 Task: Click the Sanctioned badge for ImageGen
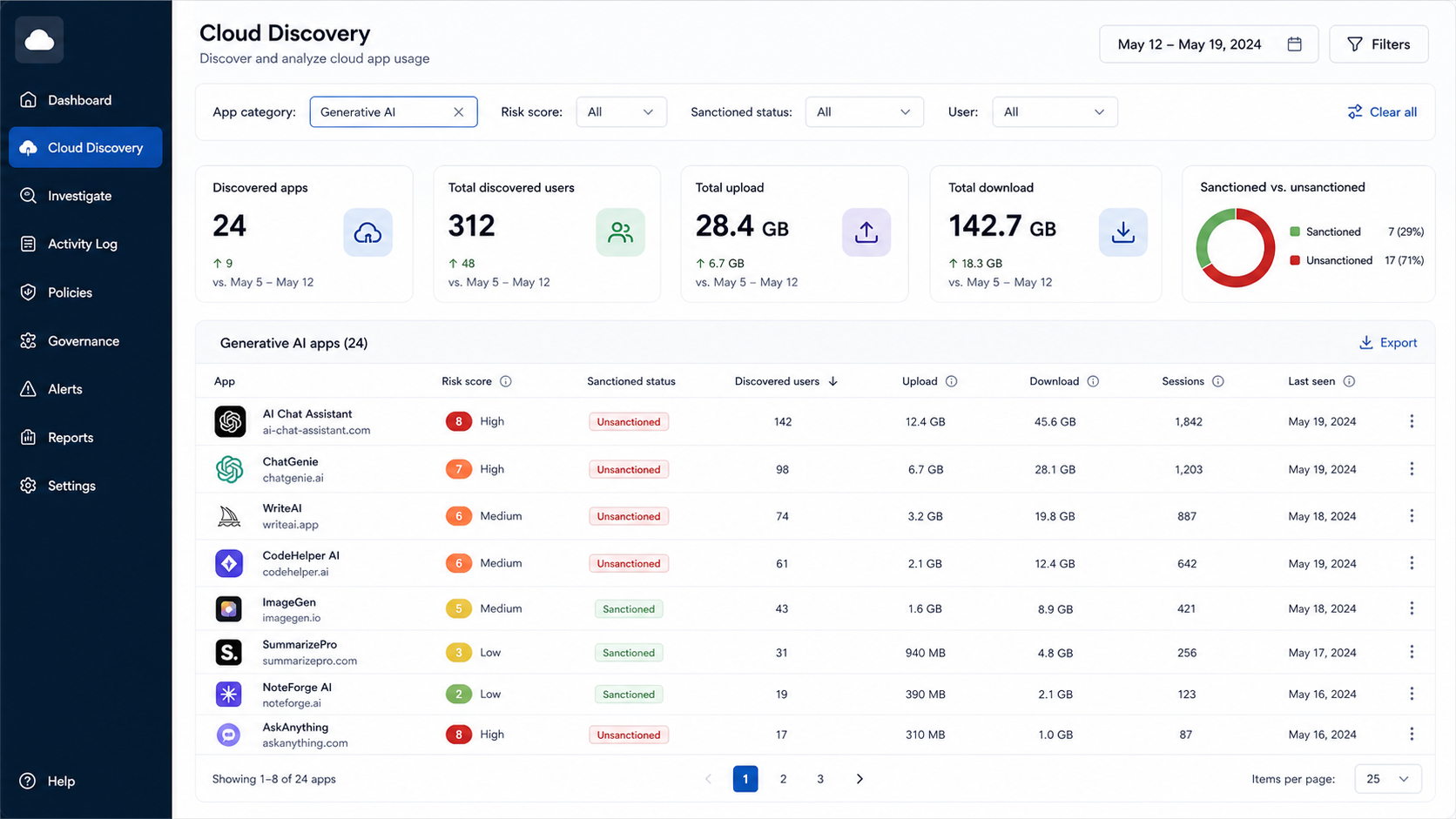(629, 609)
